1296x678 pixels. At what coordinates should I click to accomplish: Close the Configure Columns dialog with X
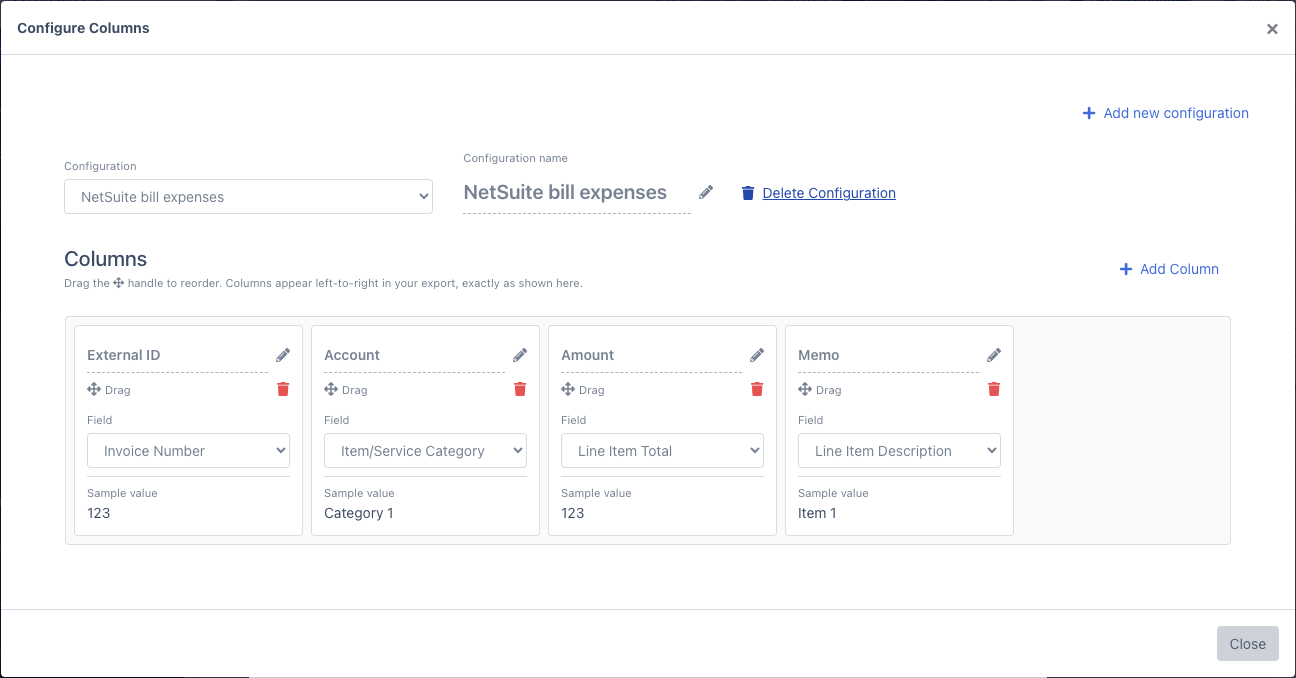click(x=1272, y=29)
